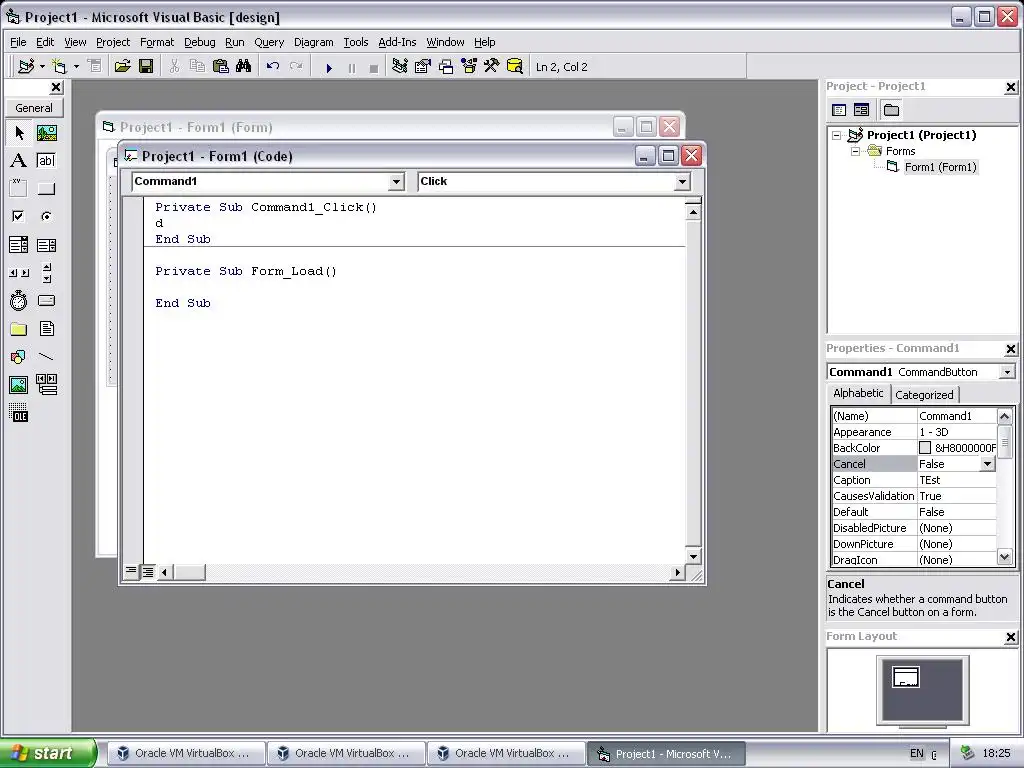The width and height of the screenshot is (1024, 768).
Task: Select the PictureBox control tool
Action: 46,133
